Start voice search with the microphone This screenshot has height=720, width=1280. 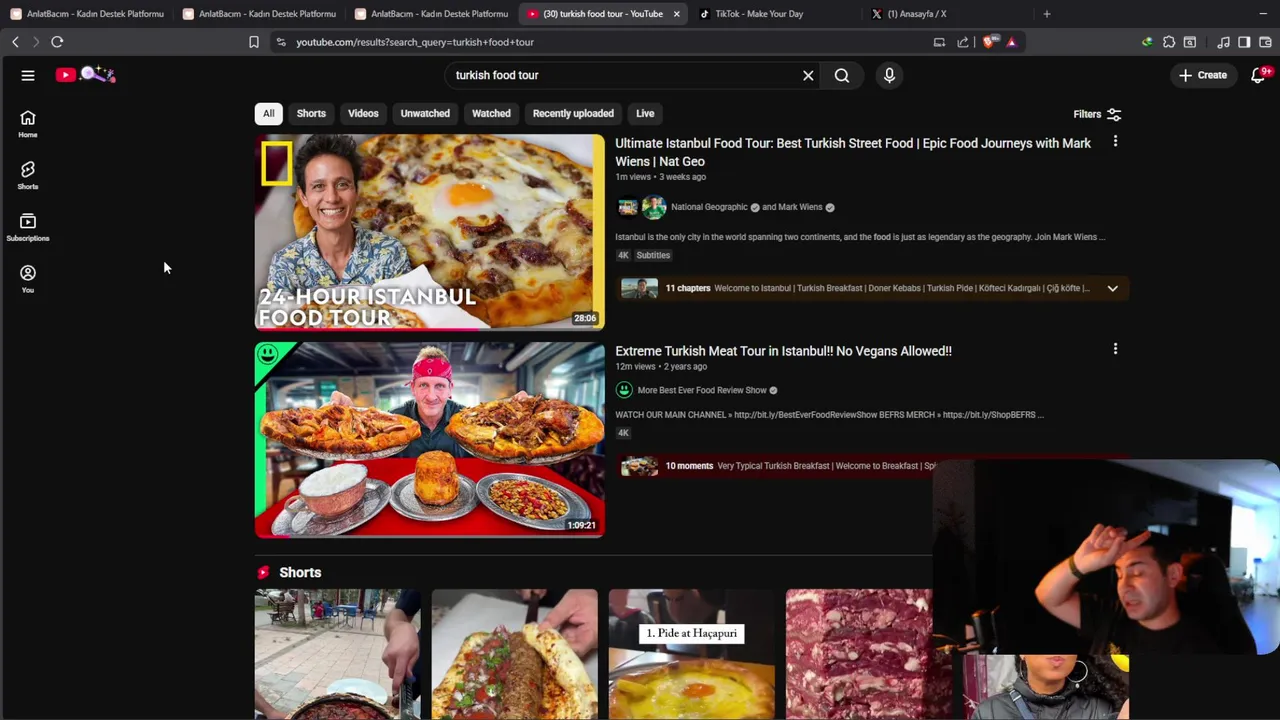tap(889, 75)
